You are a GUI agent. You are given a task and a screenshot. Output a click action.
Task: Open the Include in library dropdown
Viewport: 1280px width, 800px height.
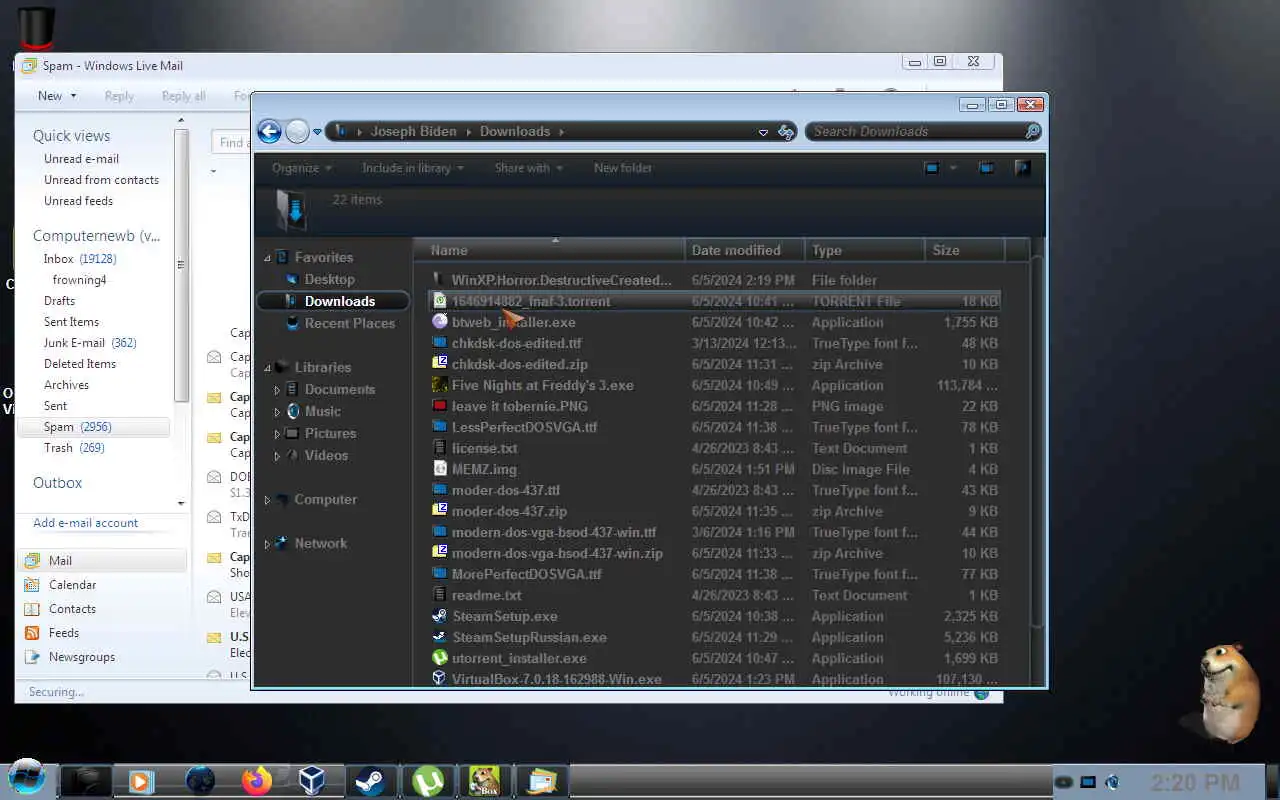413,168
